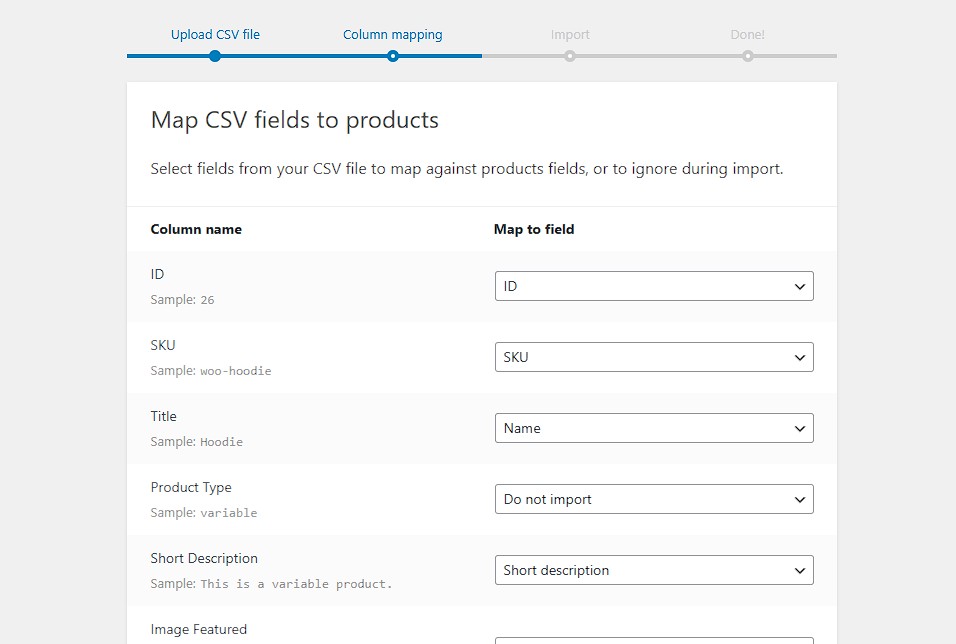The height and width of the screenshot is (644, 956).
Task: Click the chevron arrow on the ID dropdown
Action: pos(800,287)
